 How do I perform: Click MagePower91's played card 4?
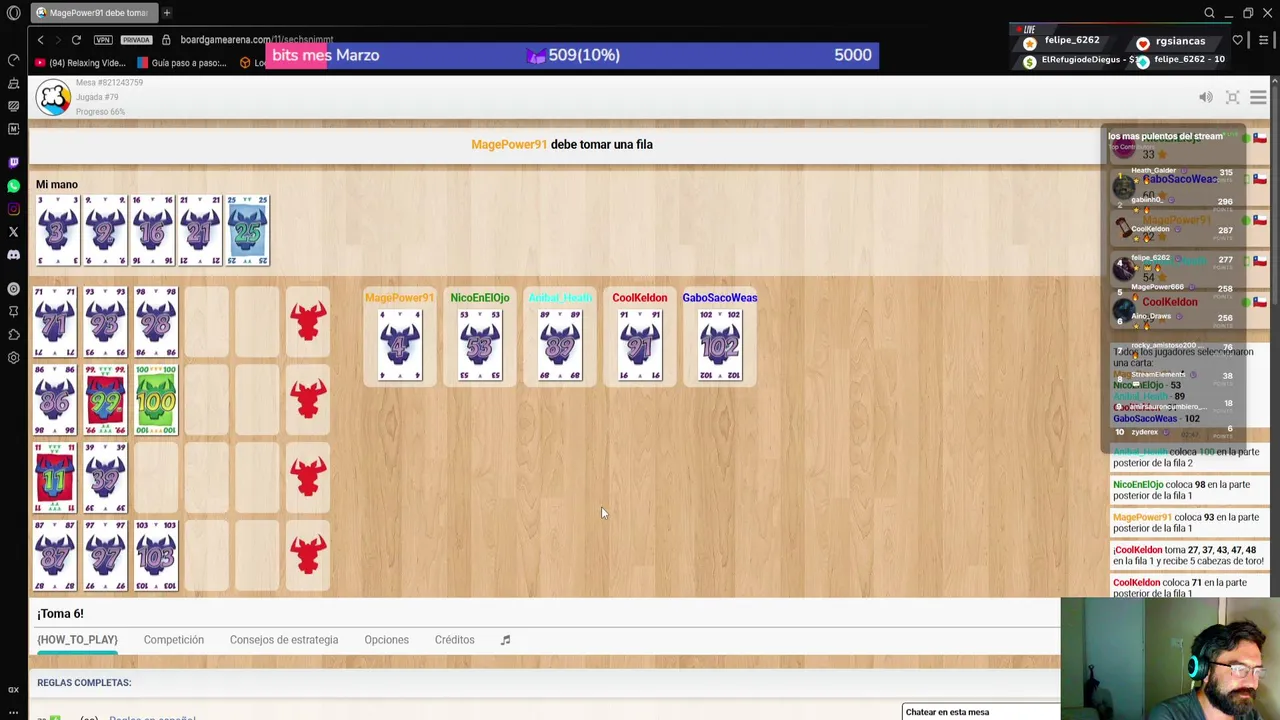coord(400,345)
